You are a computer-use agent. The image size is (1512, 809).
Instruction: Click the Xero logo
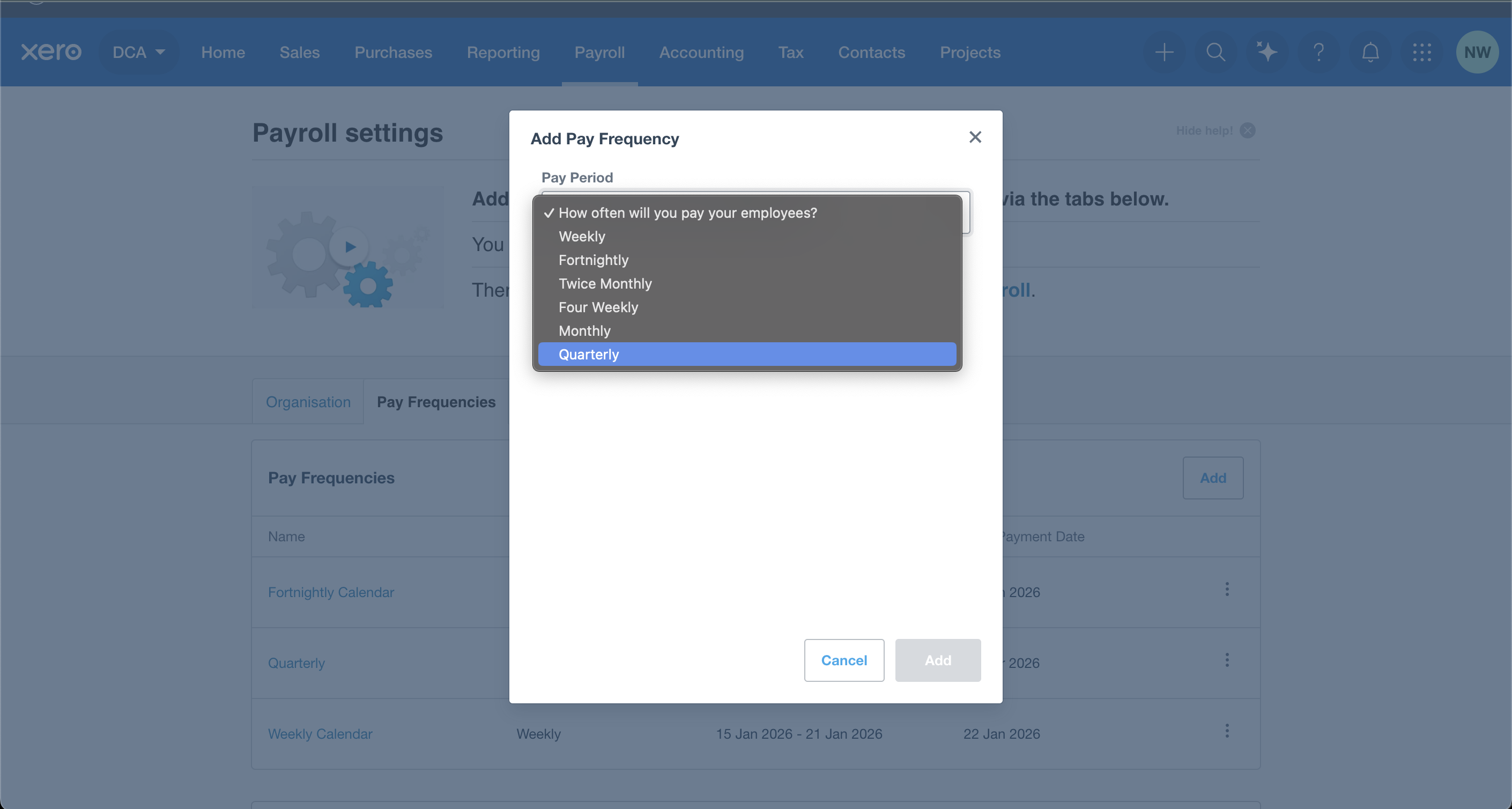pos(51,52)
